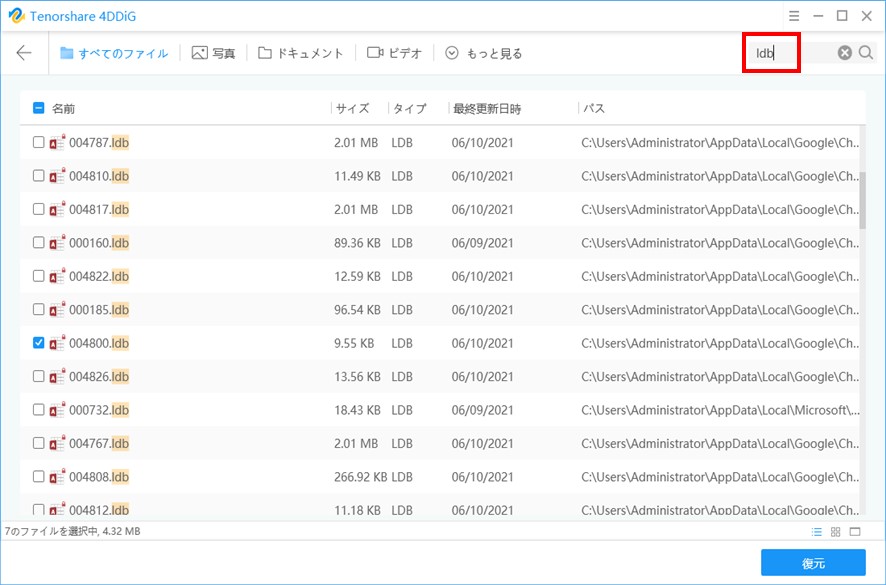
Task: Click the 96.54 KB size cell
Action: point(357,309)
